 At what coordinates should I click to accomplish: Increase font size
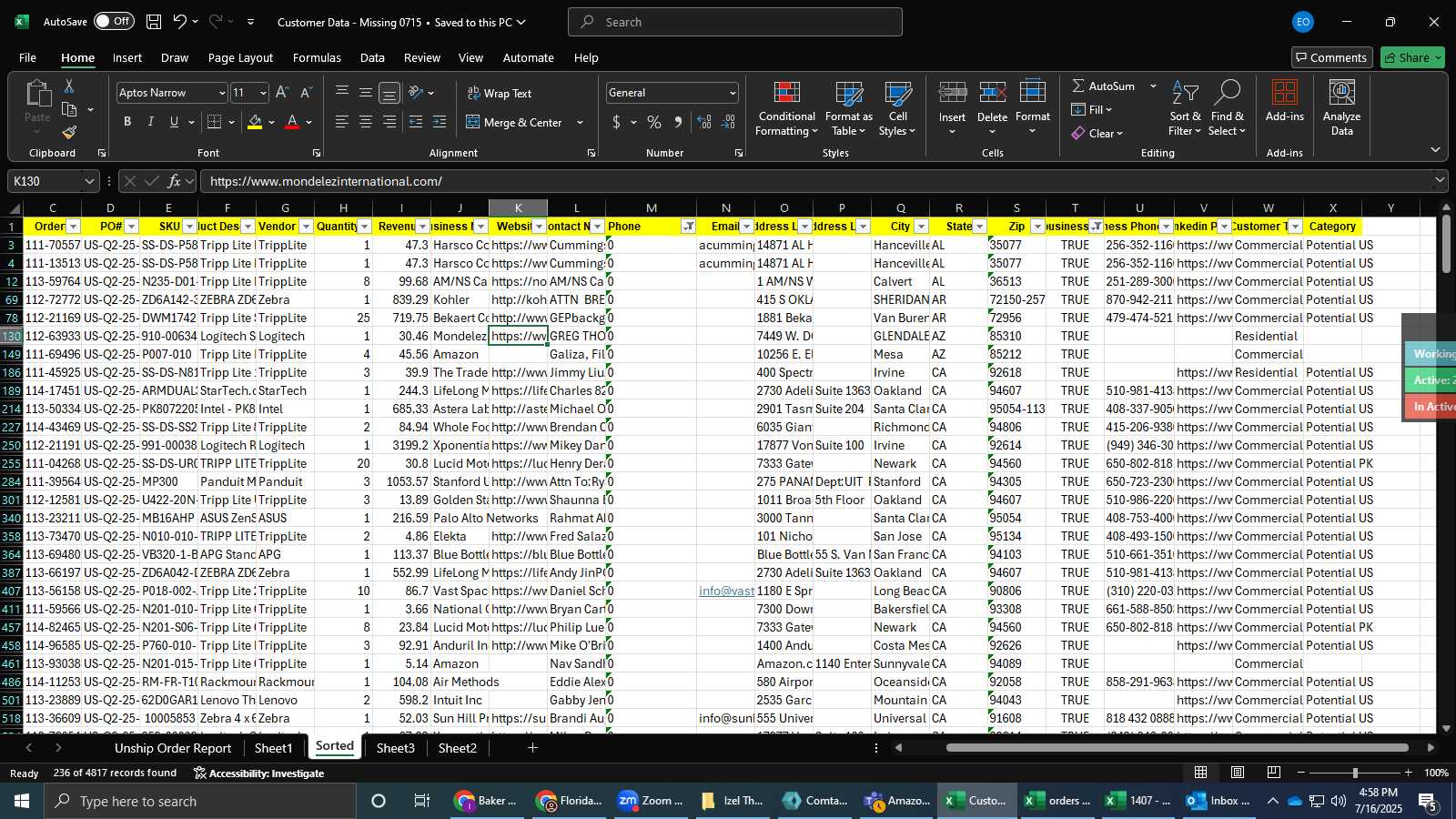(282, 93)
